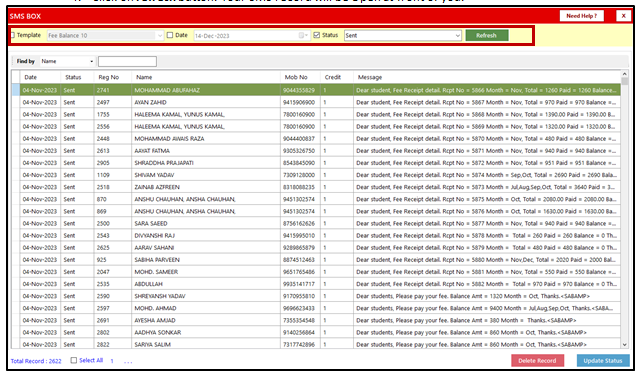This screenshot has width=639, height=378.
Task: Tick the Date filter checkbox
Action: click(170, 35)
